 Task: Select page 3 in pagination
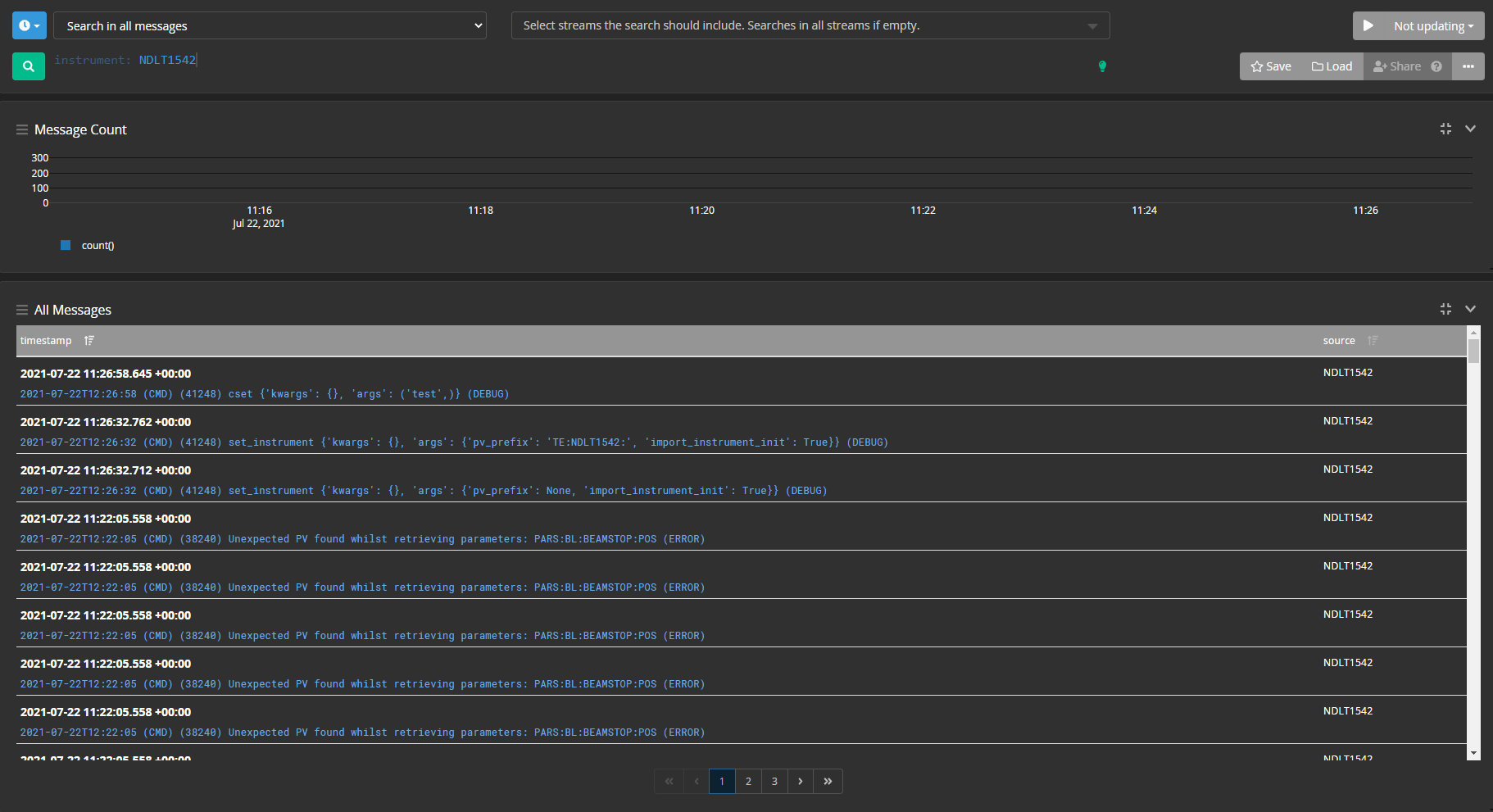click(774, 781)
